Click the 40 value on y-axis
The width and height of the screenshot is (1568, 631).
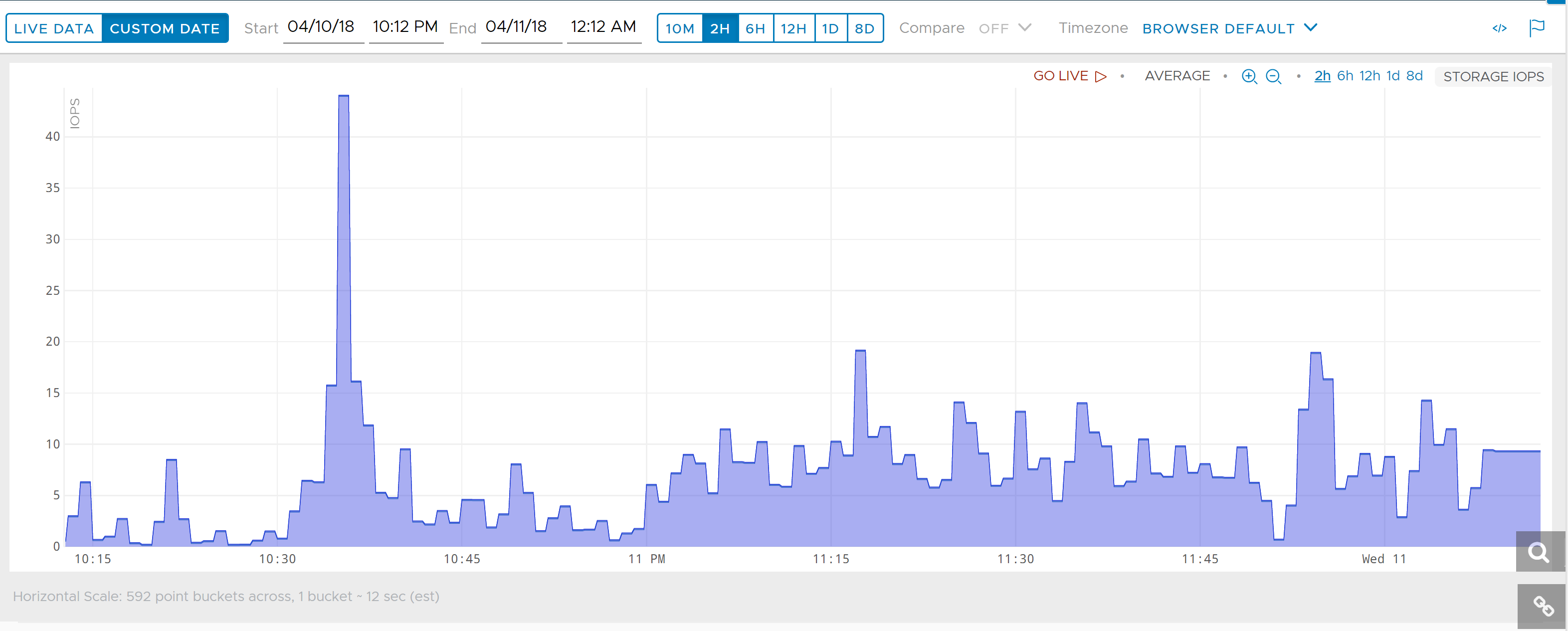click(53, 137)
